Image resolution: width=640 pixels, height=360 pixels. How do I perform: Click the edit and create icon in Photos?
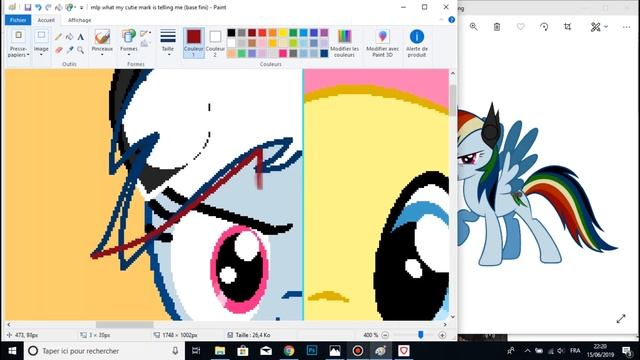596,27
